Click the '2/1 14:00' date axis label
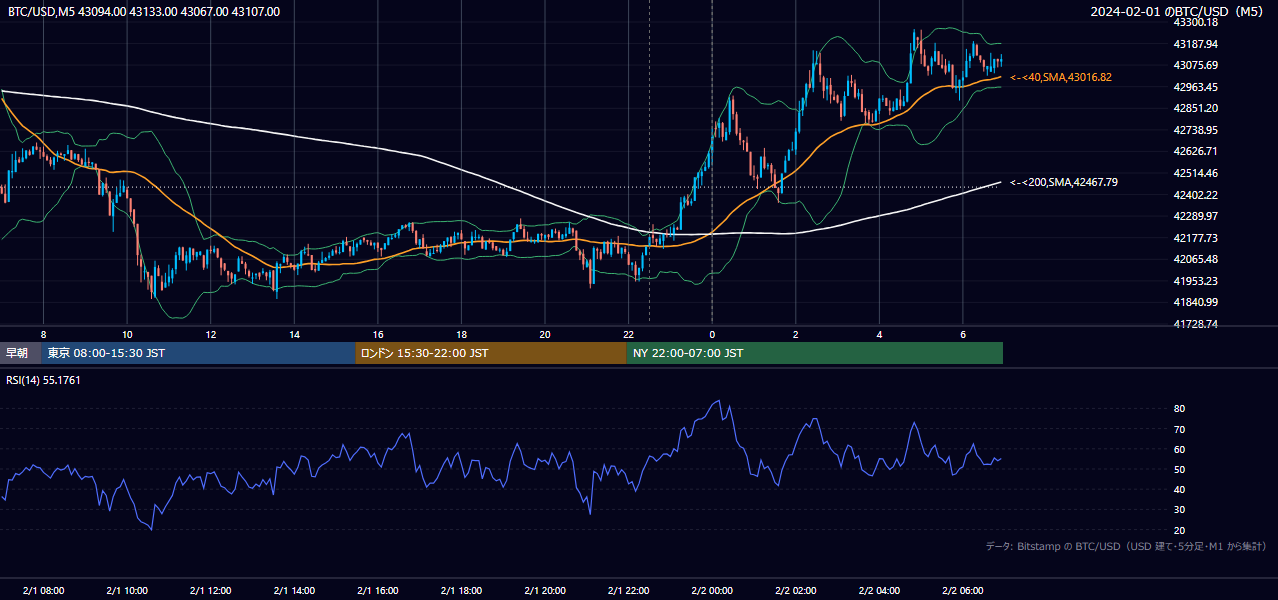This screenshot has width=1278, height=600. click(294, 590)
